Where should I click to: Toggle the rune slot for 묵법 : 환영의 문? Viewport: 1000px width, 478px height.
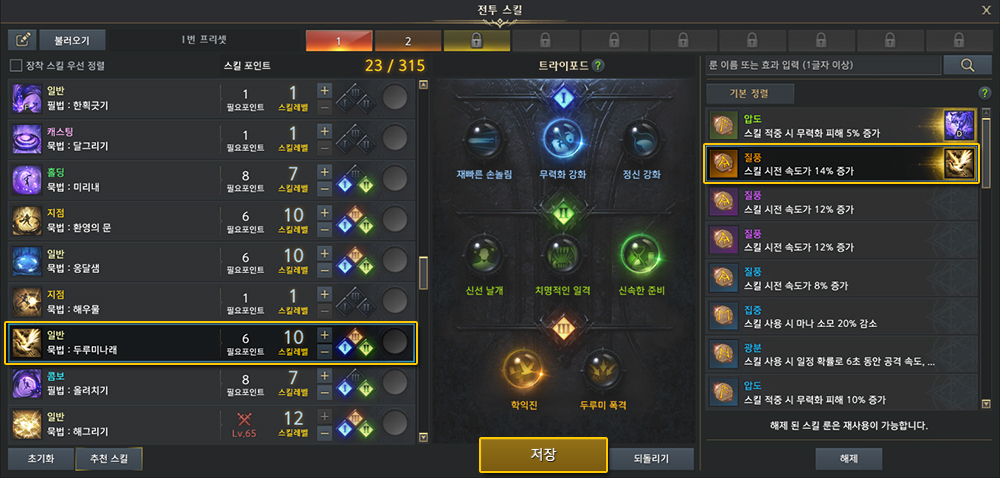pos(395,221)
